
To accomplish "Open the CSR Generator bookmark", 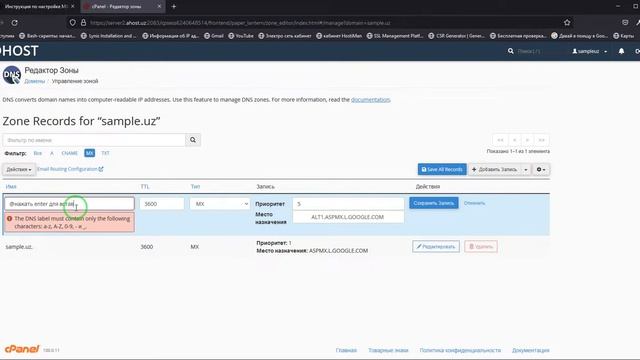I will [456, 36].
